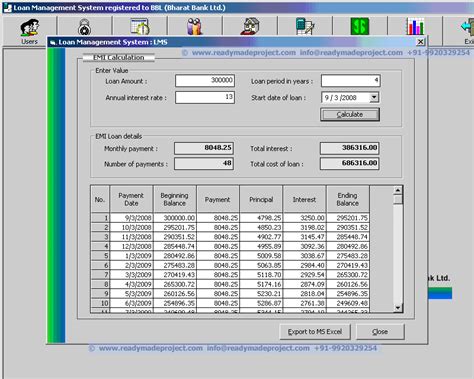Click principal cell 5009.58
Image resolution: width=474 pixels, height=379 pixels.
point(261,256)
